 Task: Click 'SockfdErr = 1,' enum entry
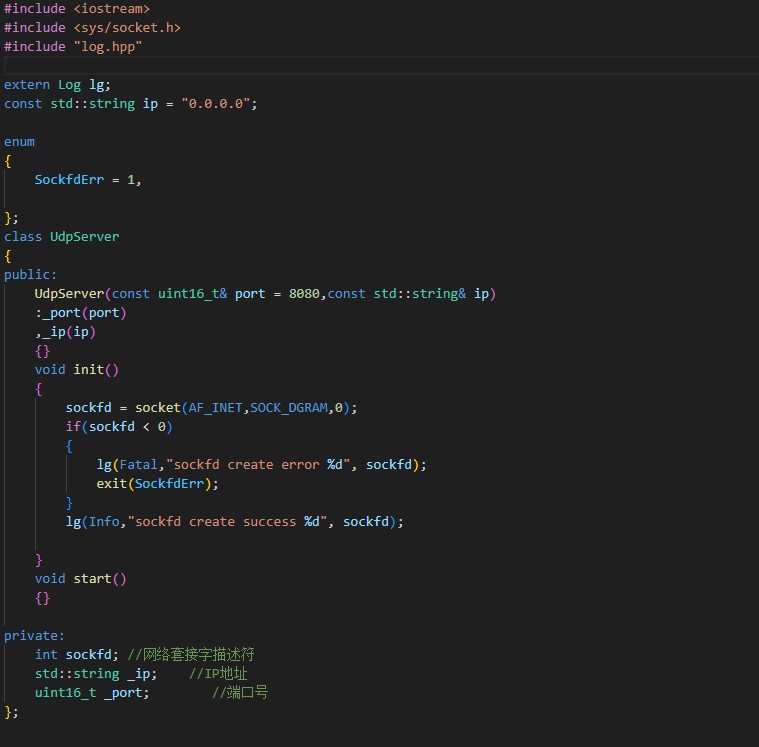point(88,180)
